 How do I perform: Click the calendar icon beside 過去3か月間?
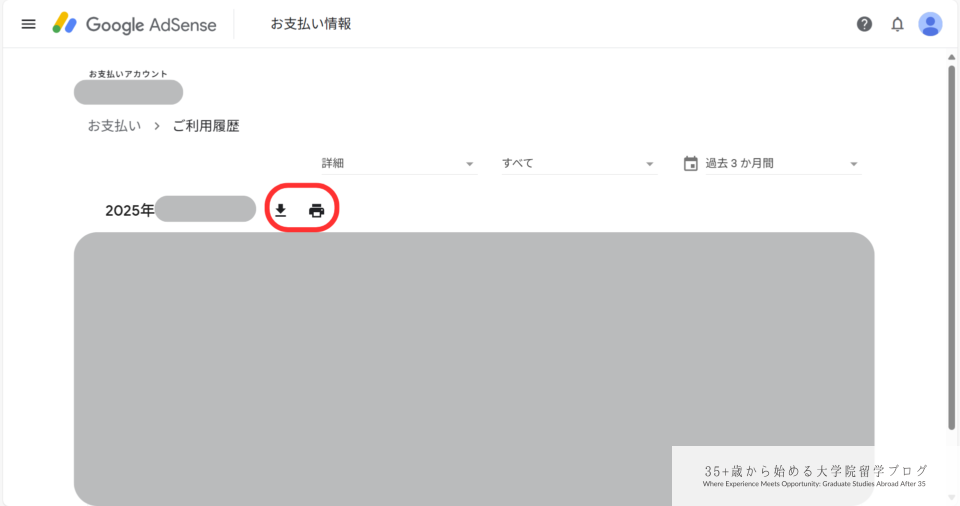point(691,164)
